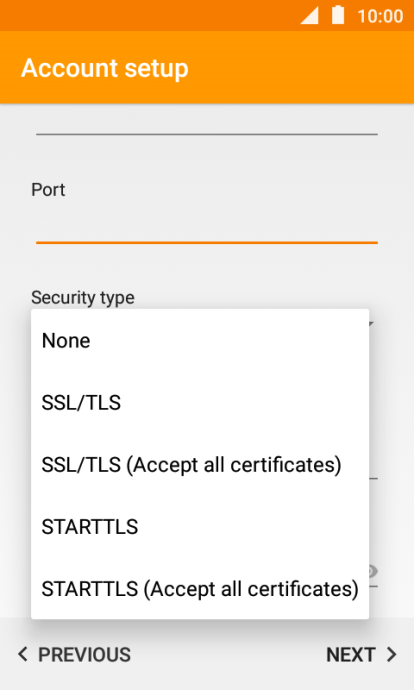Go to NEXT setup step

coord(362,655)
